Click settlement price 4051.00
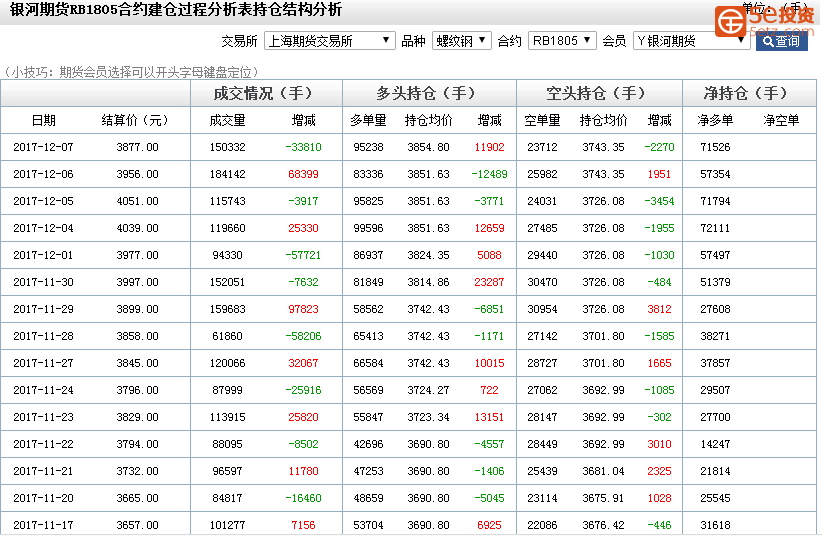822x536 pixels. click(x=137, y=201)
